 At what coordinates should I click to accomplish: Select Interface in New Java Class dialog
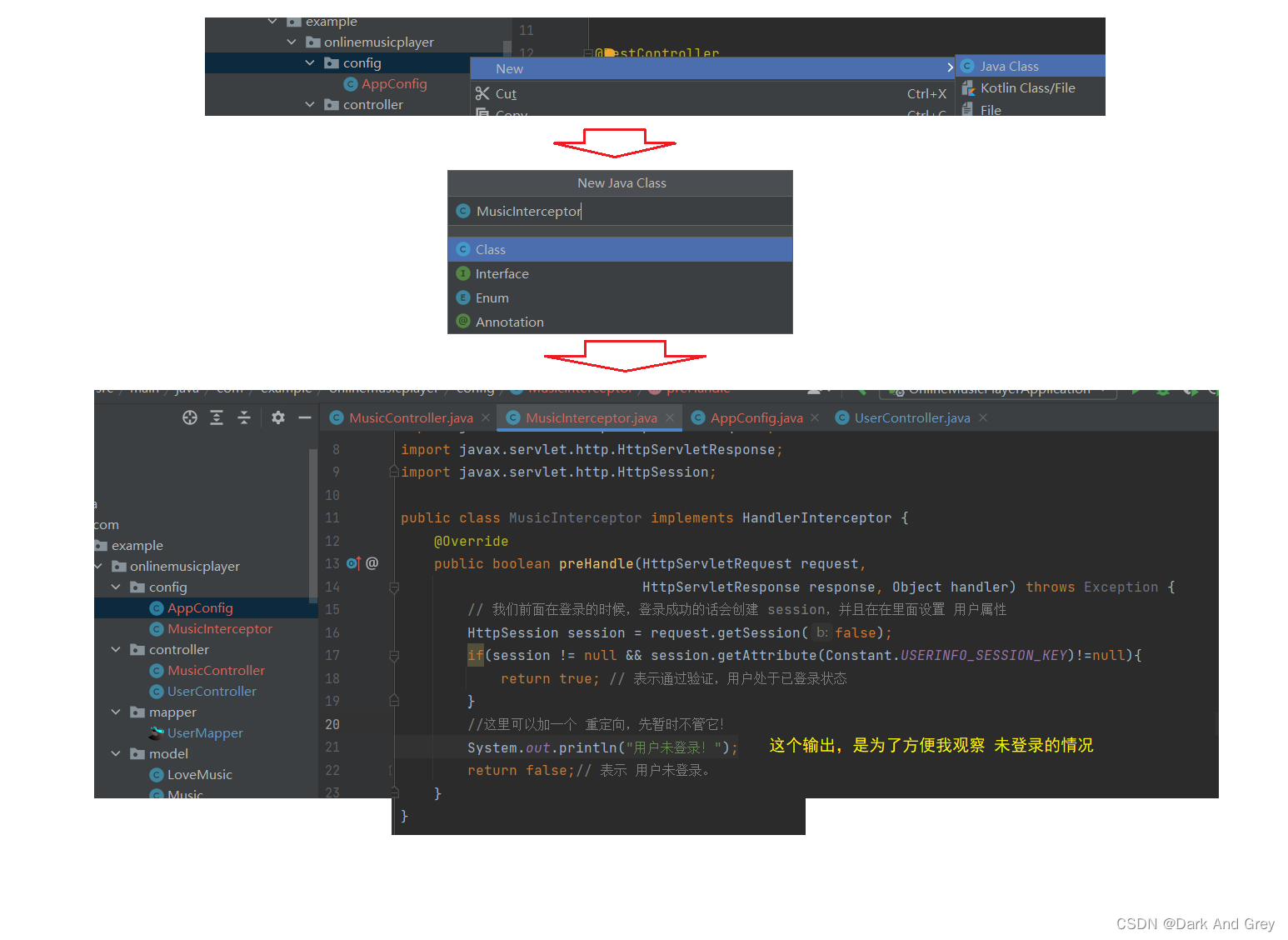pyautogui.click(x=620, y=273)
